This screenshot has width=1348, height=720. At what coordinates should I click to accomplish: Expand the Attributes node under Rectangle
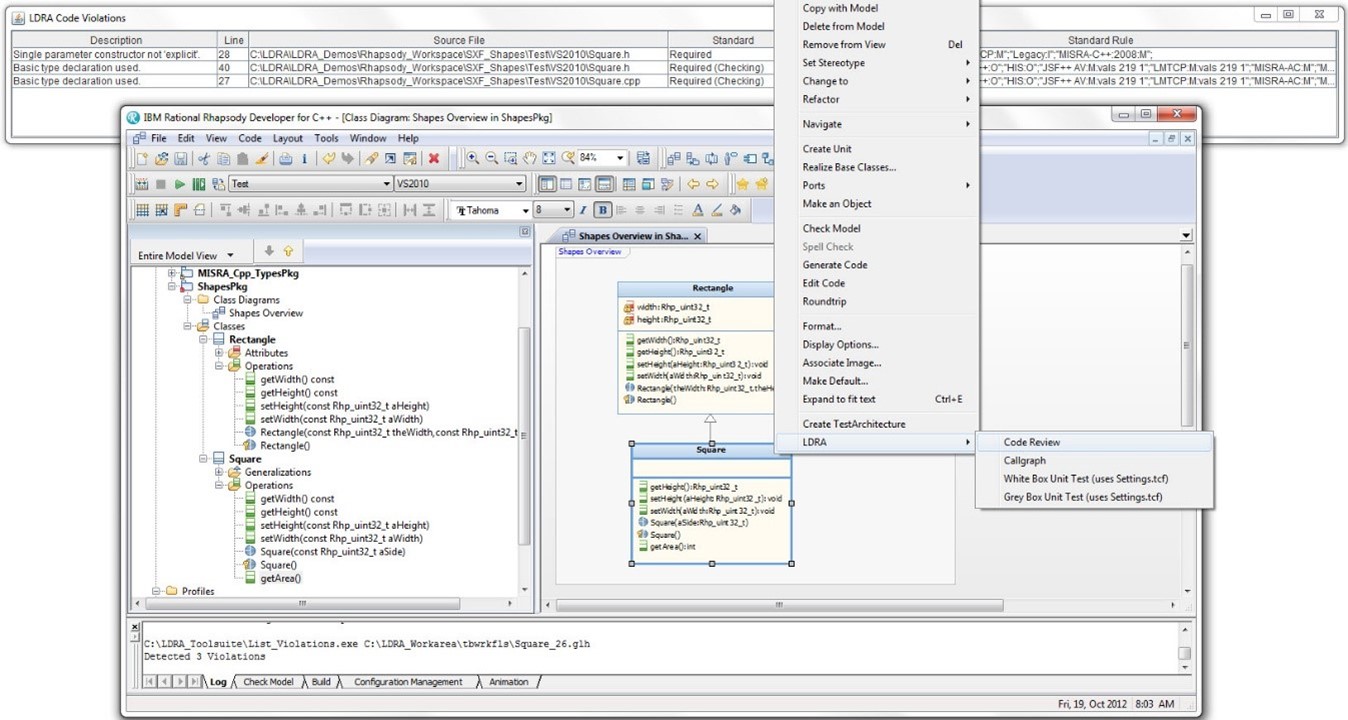click(219, 353)
